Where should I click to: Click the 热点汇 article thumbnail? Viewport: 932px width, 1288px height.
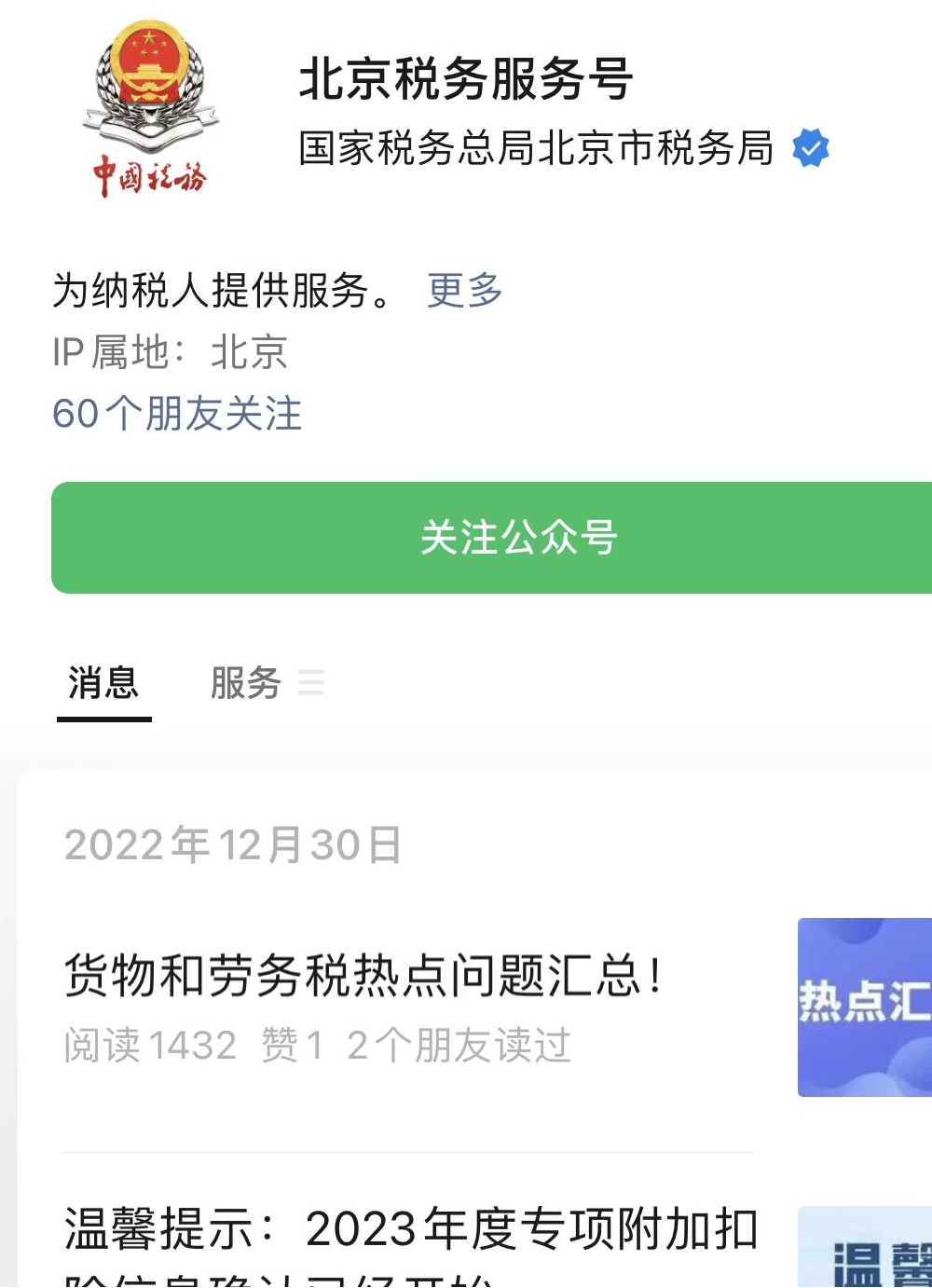[x=865, y=1007]
